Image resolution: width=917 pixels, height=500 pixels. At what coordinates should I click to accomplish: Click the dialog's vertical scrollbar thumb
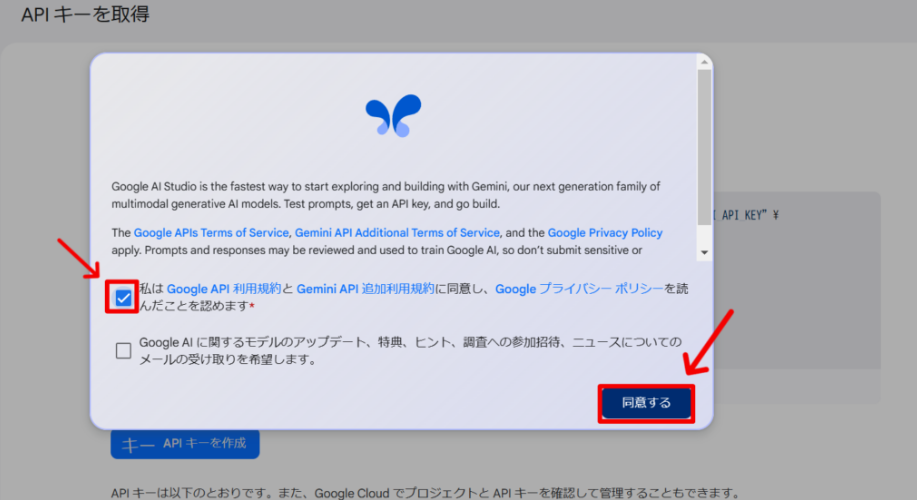704,147
